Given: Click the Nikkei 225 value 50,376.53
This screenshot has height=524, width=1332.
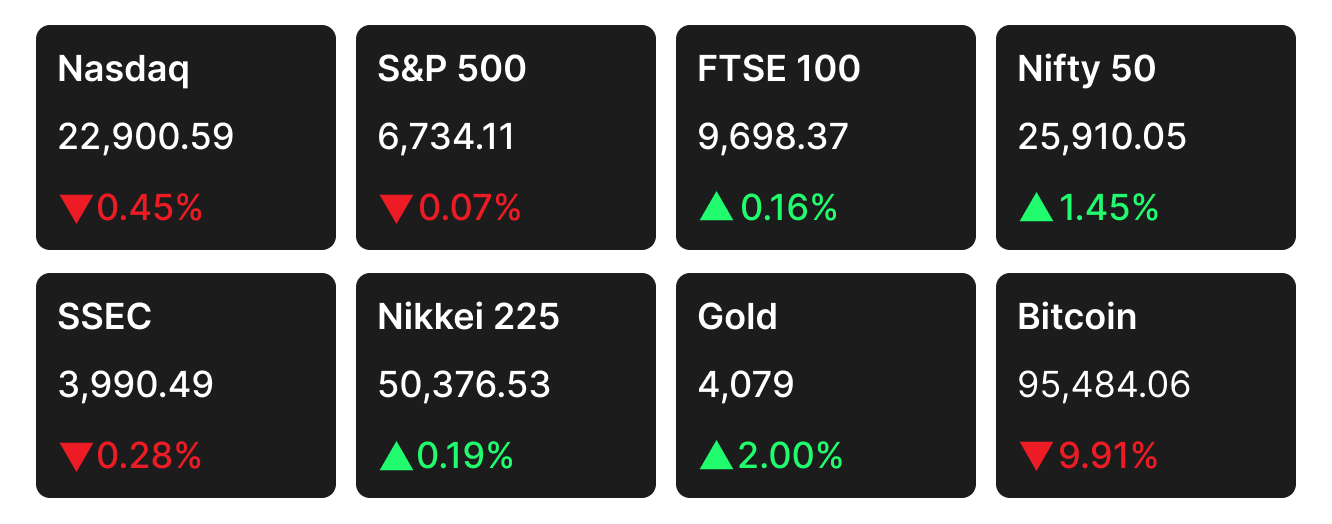Looking at the screenshot, I should coord(464,385).
